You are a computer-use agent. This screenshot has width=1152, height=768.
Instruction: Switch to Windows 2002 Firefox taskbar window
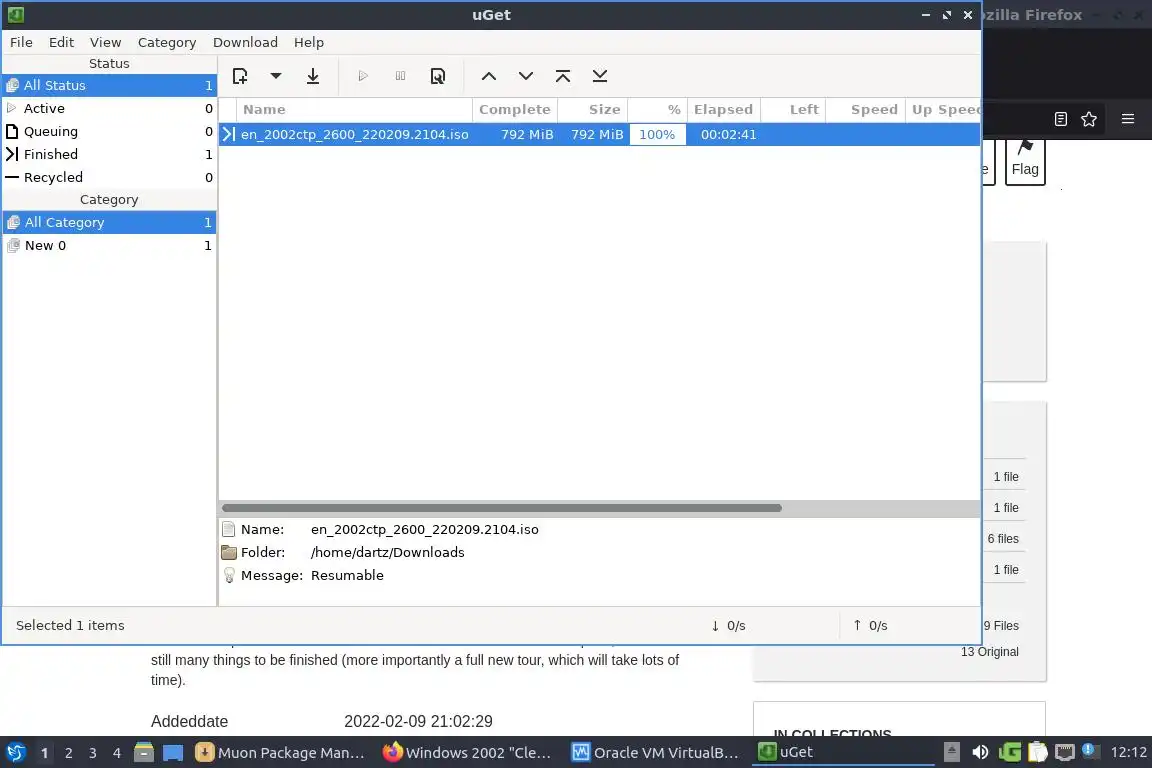tap(468, 753)
